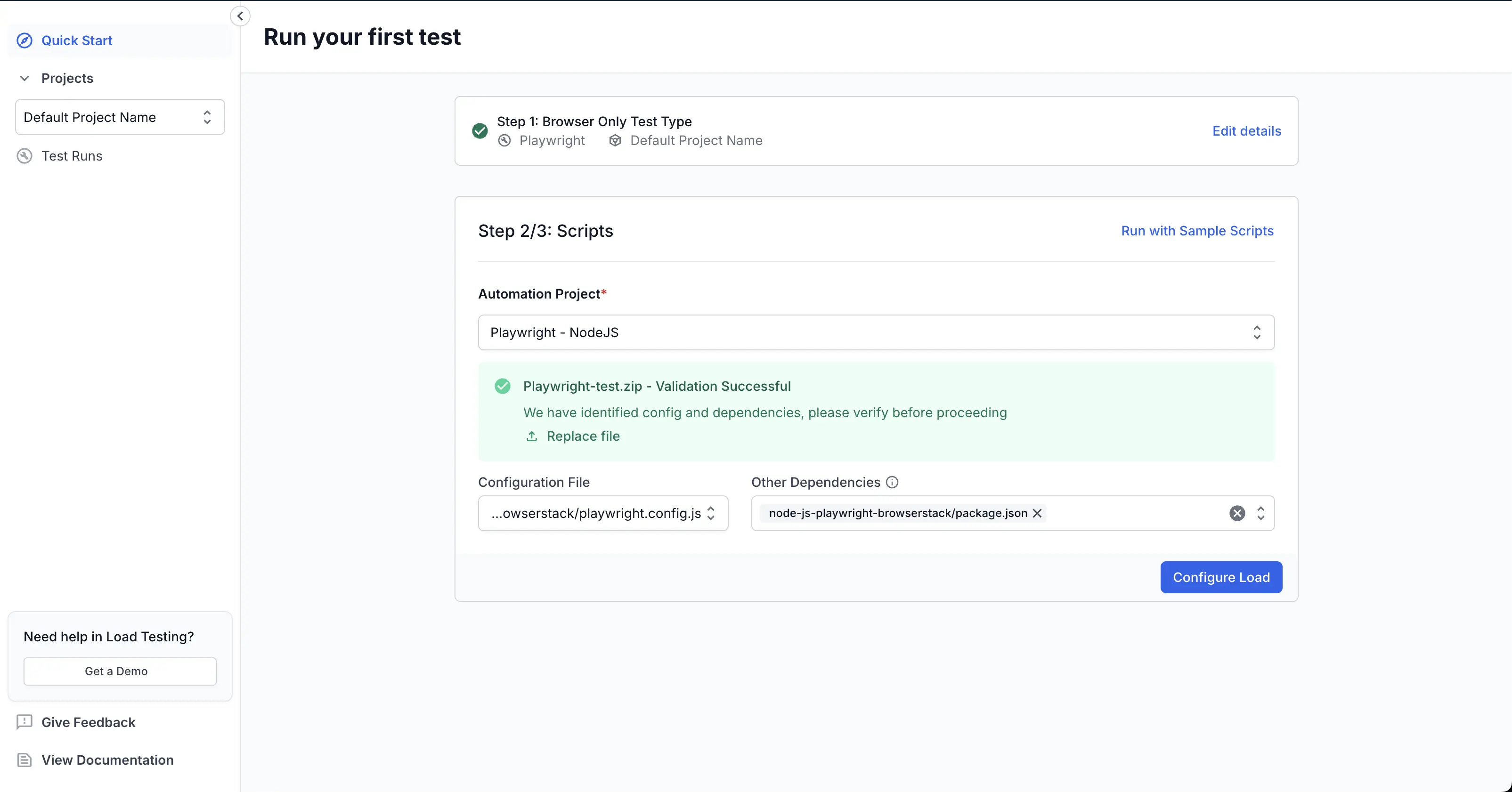Image resolution: width=1512 pixels, height=792 pixels.
Task: Click the Playwright icon in Step 1 summary
Action: pyautogui.click(x=504, y=140)
